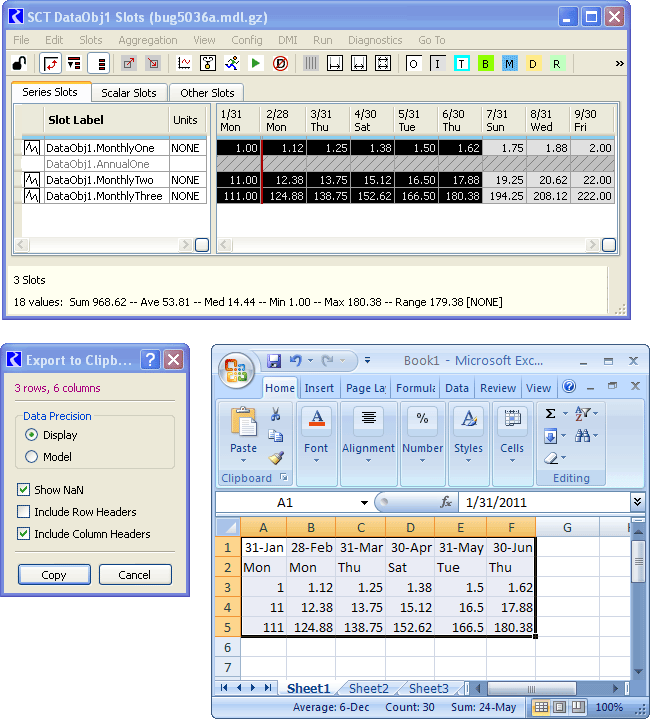Click the Excel Help question mark icon

point(569,387)
